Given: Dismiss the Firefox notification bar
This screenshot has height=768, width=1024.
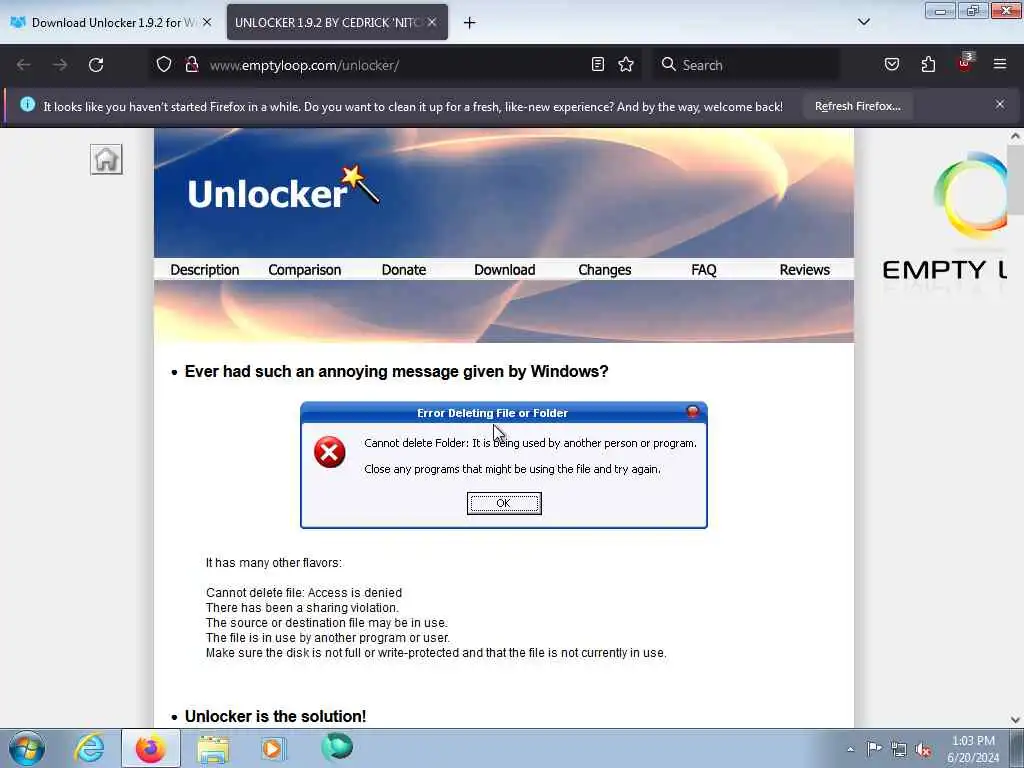Looking at the screenshot, I should [x=1000, y=104].
